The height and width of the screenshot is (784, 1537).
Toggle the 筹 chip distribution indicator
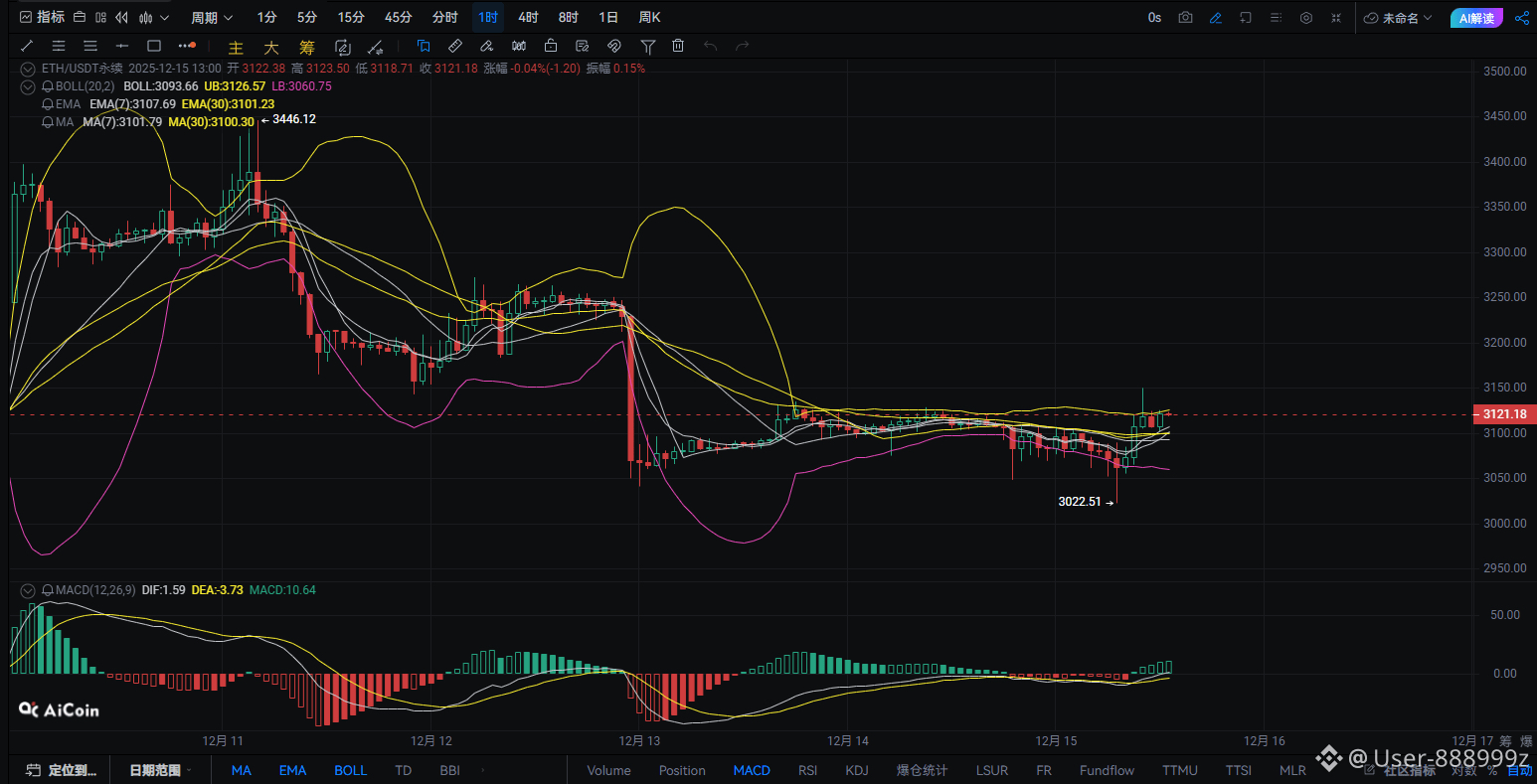click(307, 47)
